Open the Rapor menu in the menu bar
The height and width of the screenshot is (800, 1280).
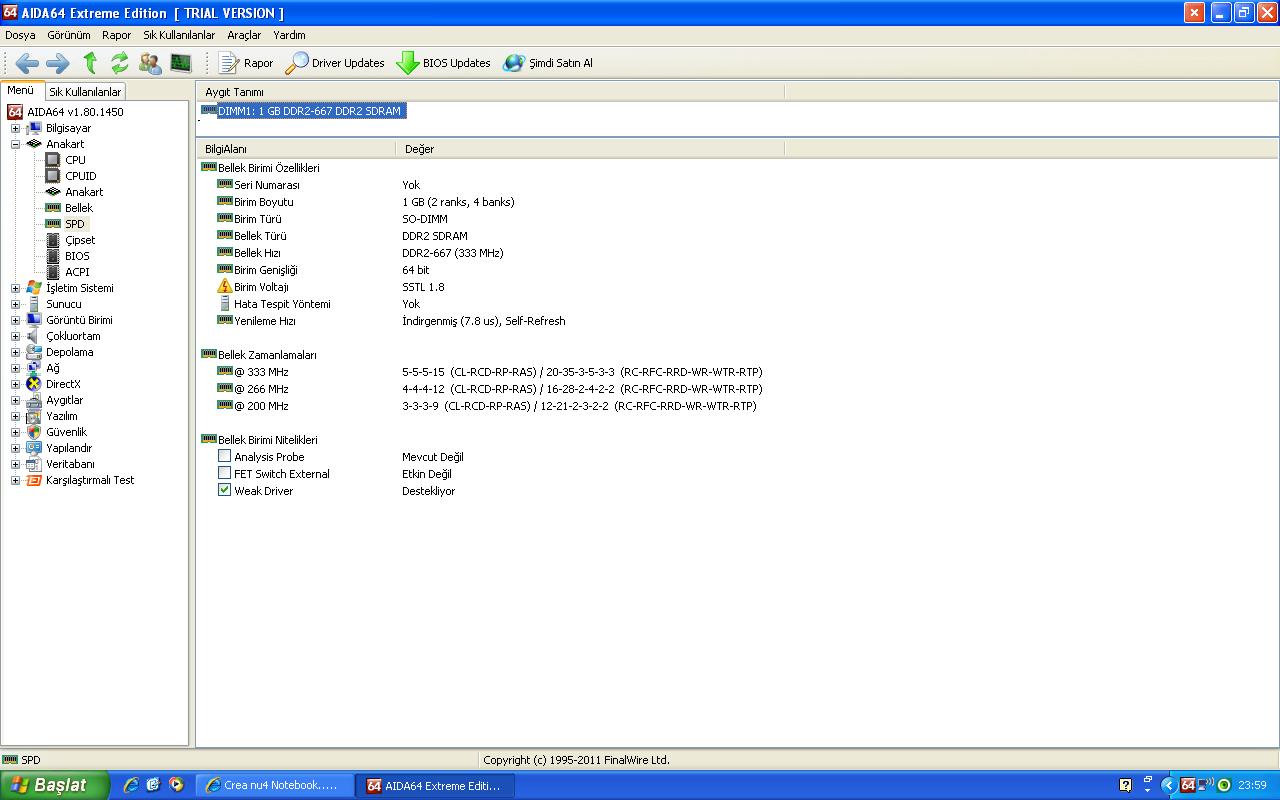tap(117, 35)
